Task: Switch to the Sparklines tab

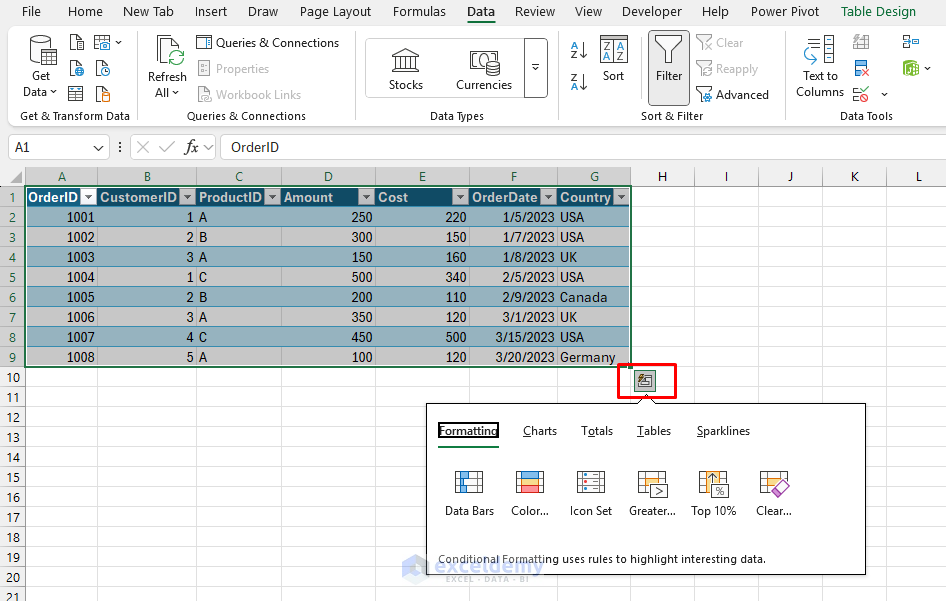Action: [723, 431]
